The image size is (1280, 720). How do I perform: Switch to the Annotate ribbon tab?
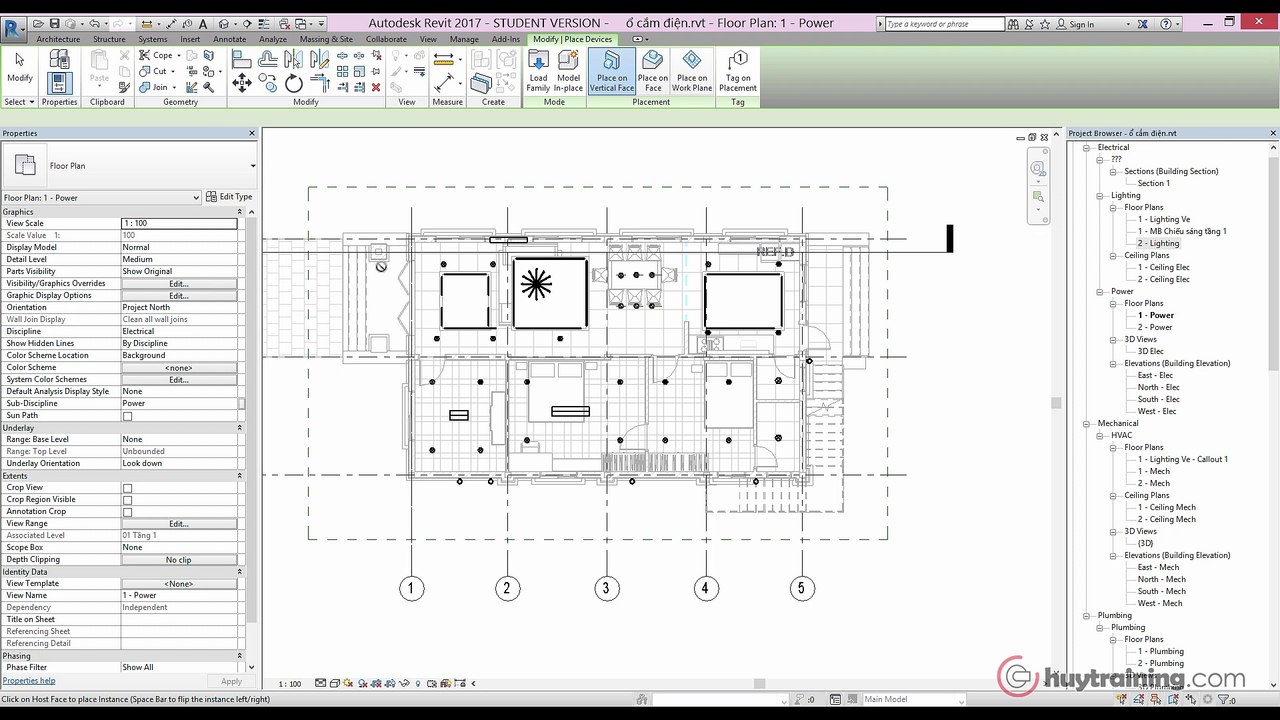coord(229,39)
